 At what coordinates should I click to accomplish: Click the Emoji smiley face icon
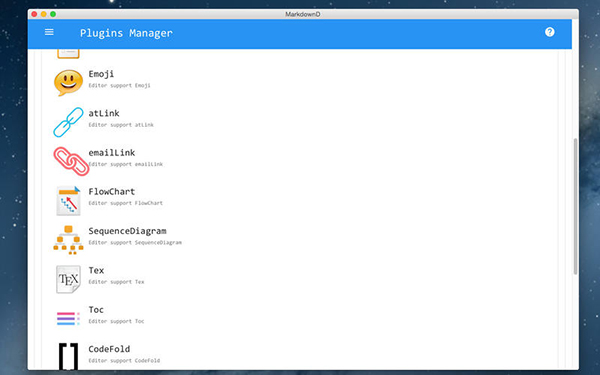(x=68, y=83)
